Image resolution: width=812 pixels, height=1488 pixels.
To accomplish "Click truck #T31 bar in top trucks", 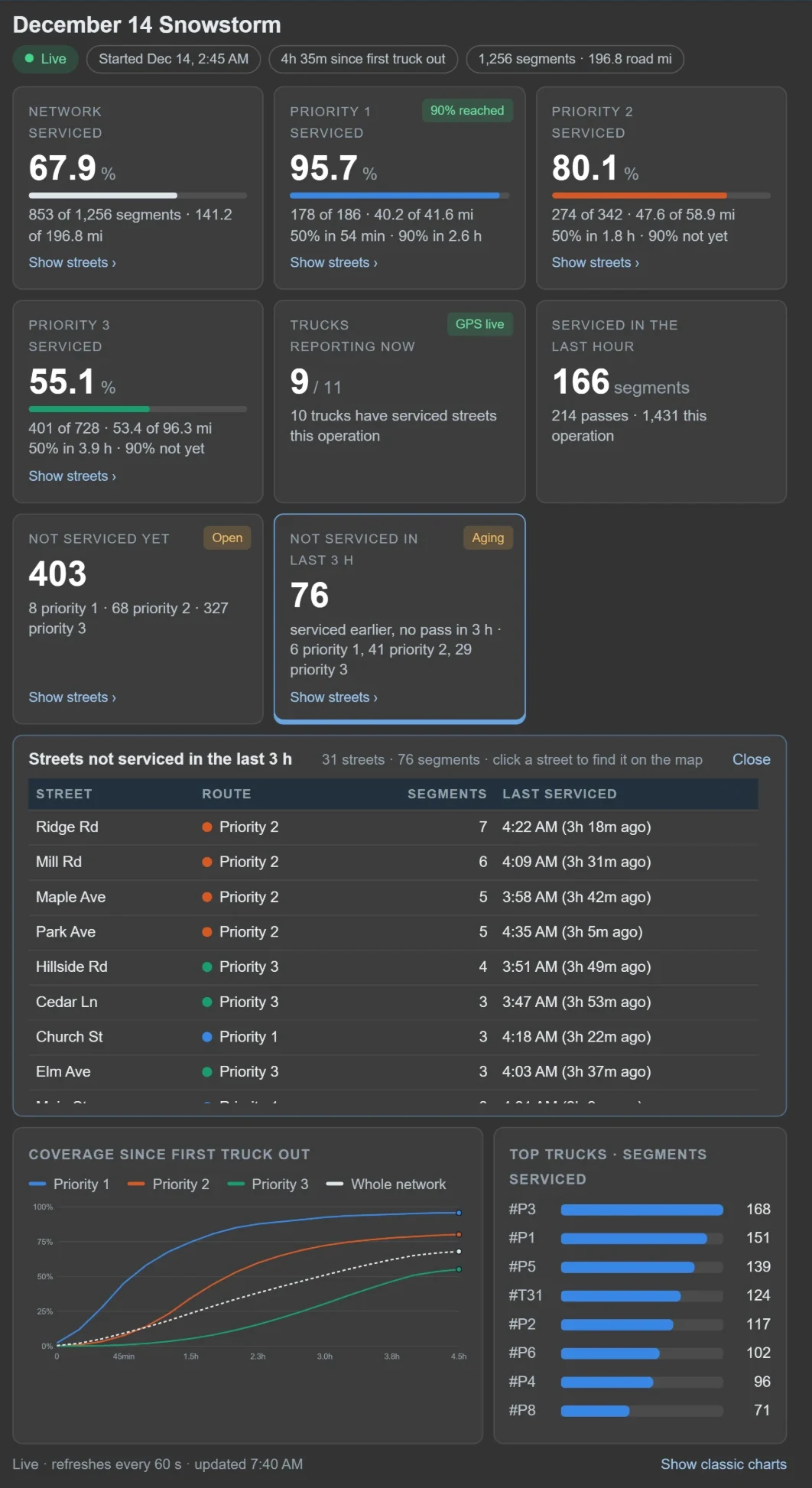I will [641, 1296].
